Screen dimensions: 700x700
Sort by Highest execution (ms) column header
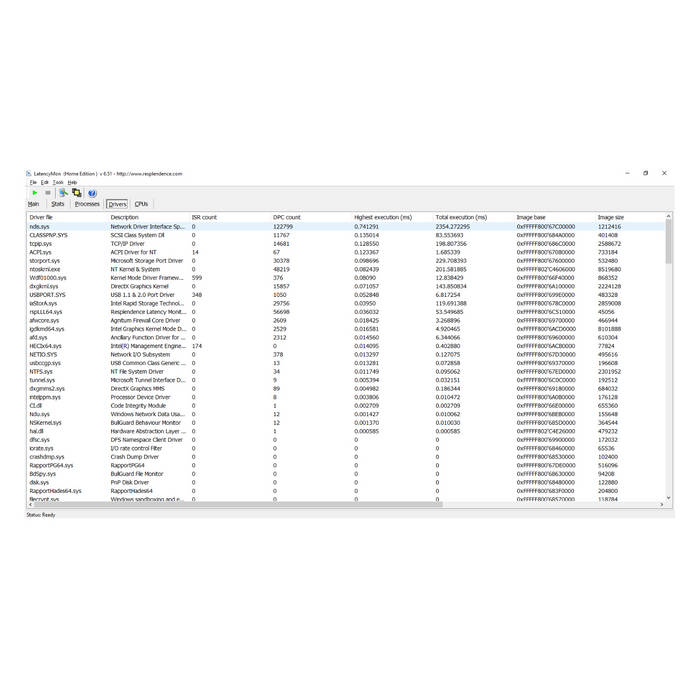382,217
